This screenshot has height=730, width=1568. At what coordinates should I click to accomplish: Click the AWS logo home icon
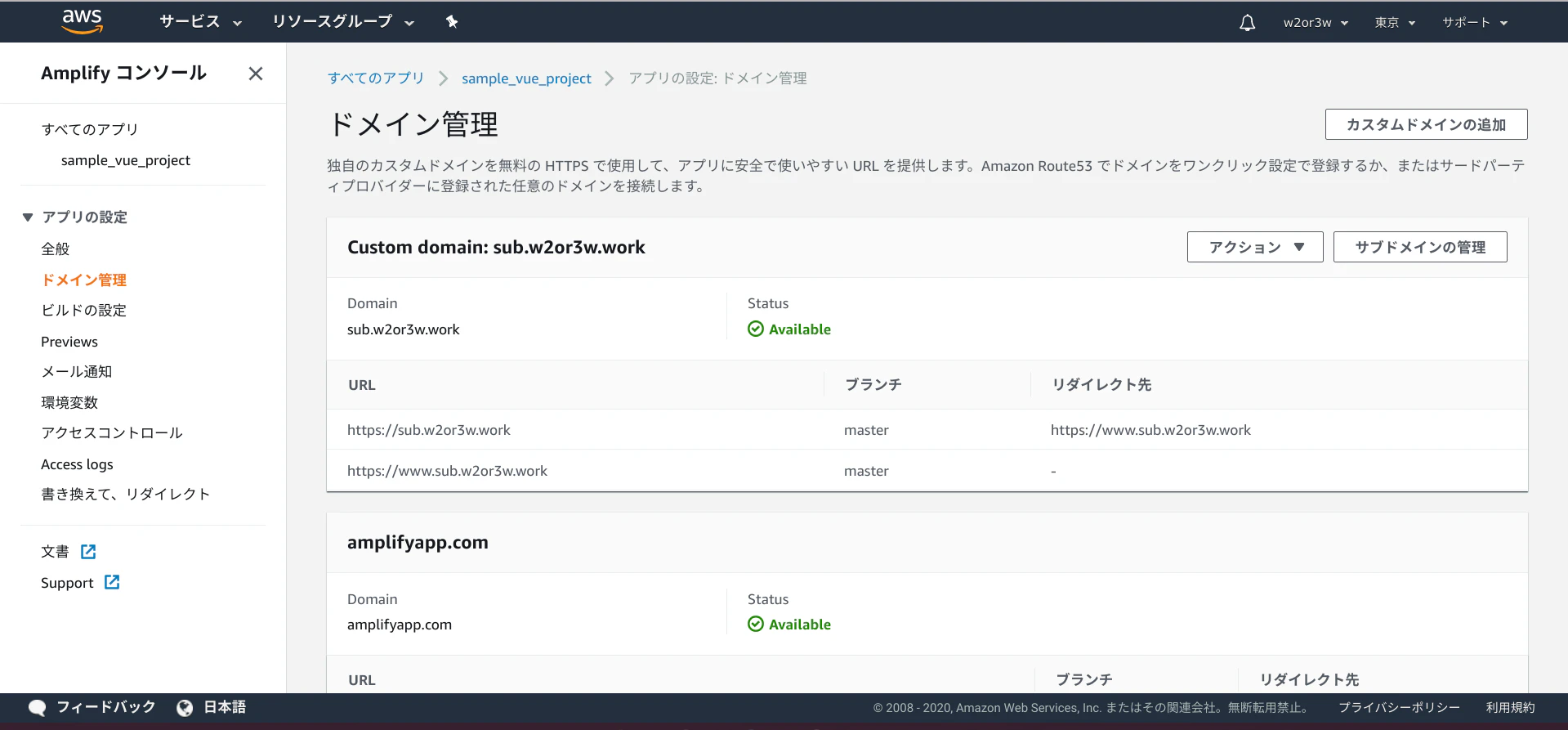[x=83, y=21]
